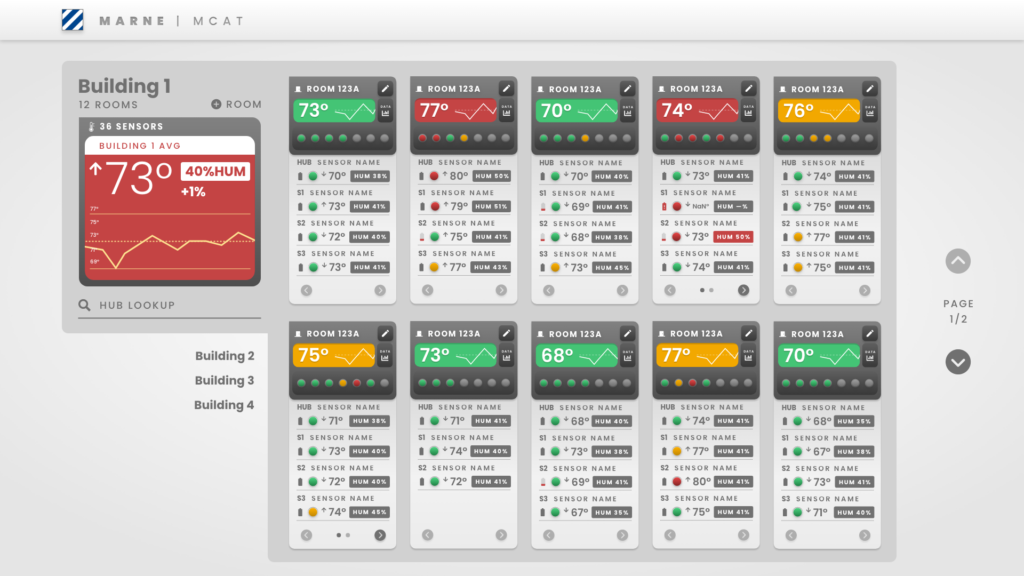The width and height of the screenshot is (1024, 576).
Task: Click the Marne striped logo icon
Action: pos(72,20)
